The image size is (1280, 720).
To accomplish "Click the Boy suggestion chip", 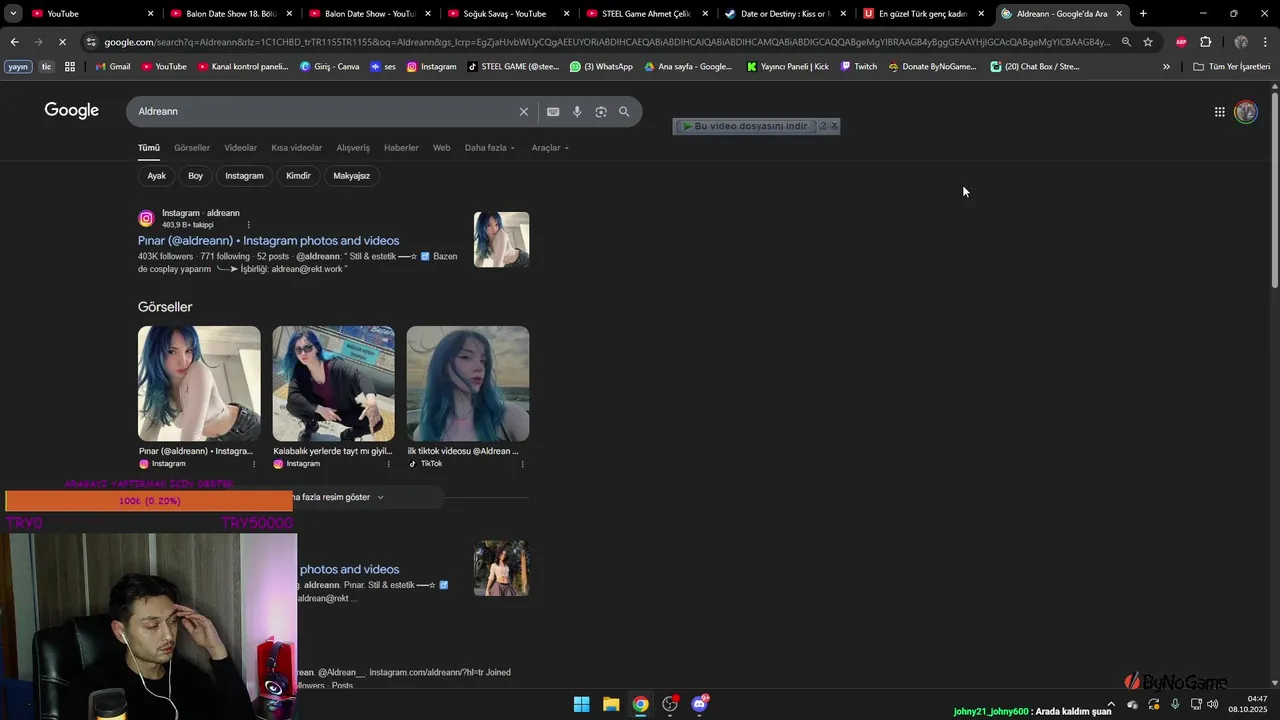I will 195,176.
